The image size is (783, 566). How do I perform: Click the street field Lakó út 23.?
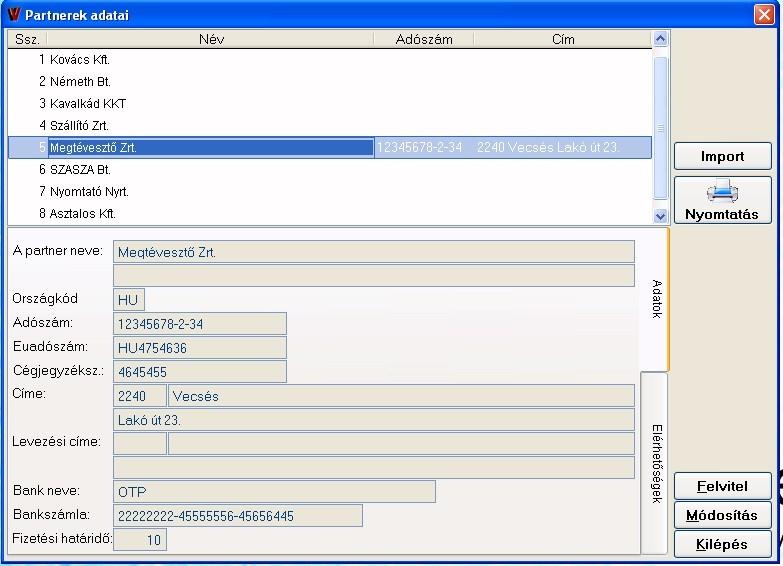point(374,420)
